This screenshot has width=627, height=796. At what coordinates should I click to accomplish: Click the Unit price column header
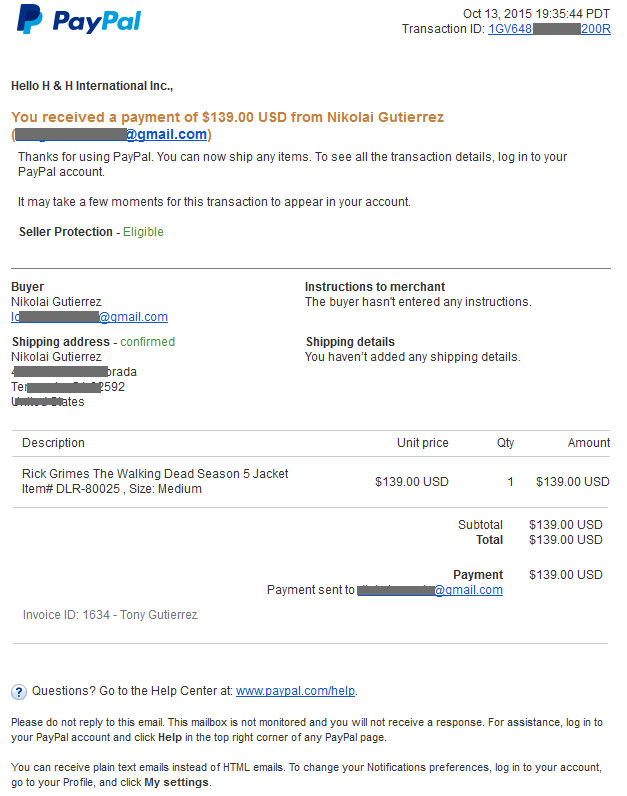pyautogui.click(x=422, y=443)
